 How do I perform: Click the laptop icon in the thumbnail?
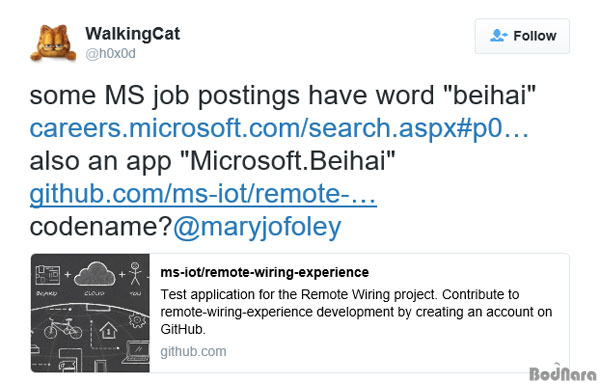[137, 353]
